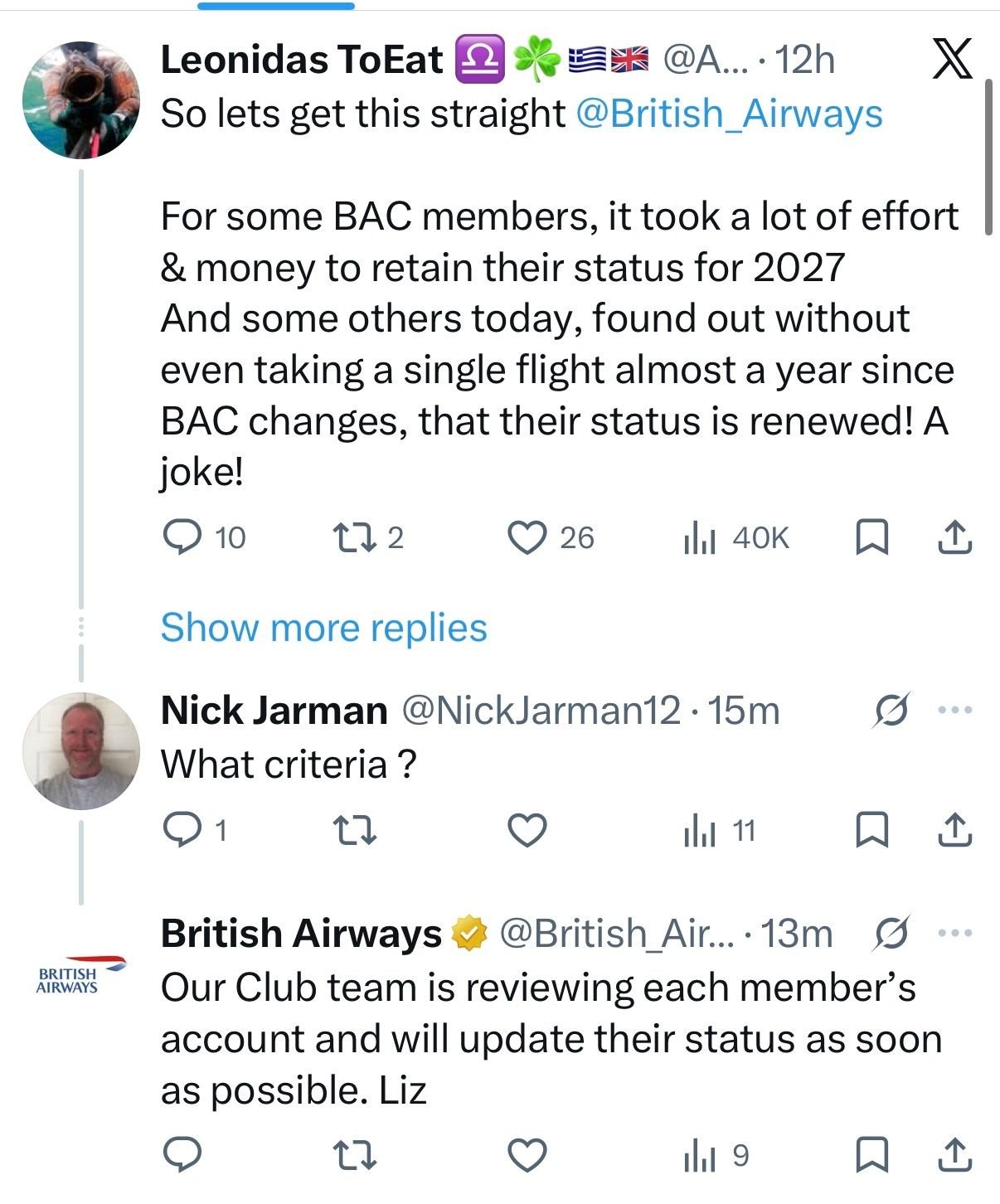This screenshot has width=1000, height=1204.
Task: Like Nick Jarman's reply
Action: coord(527,830)
